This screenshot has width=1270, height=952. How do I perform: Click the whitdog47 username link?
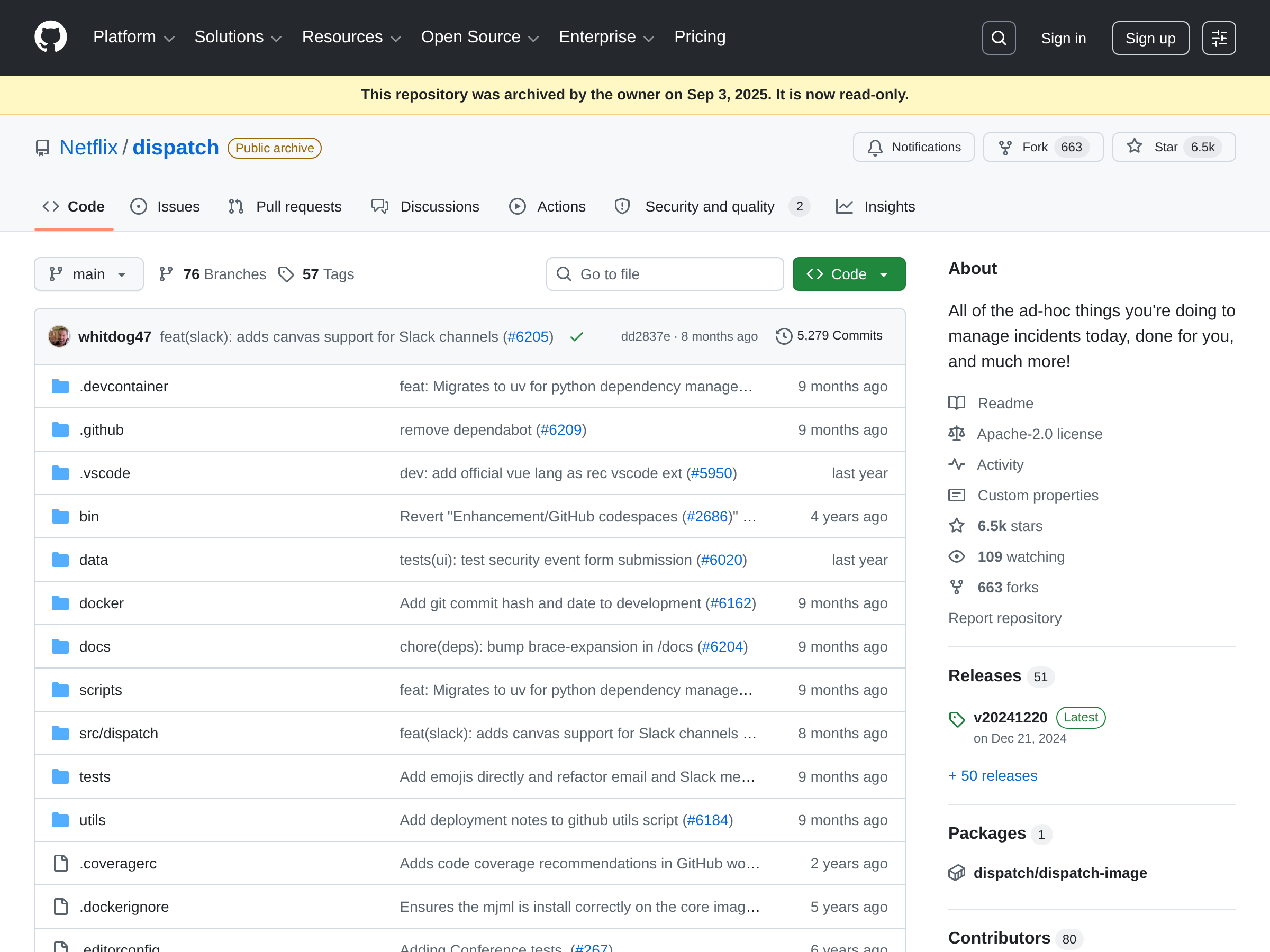coord(115,337)
